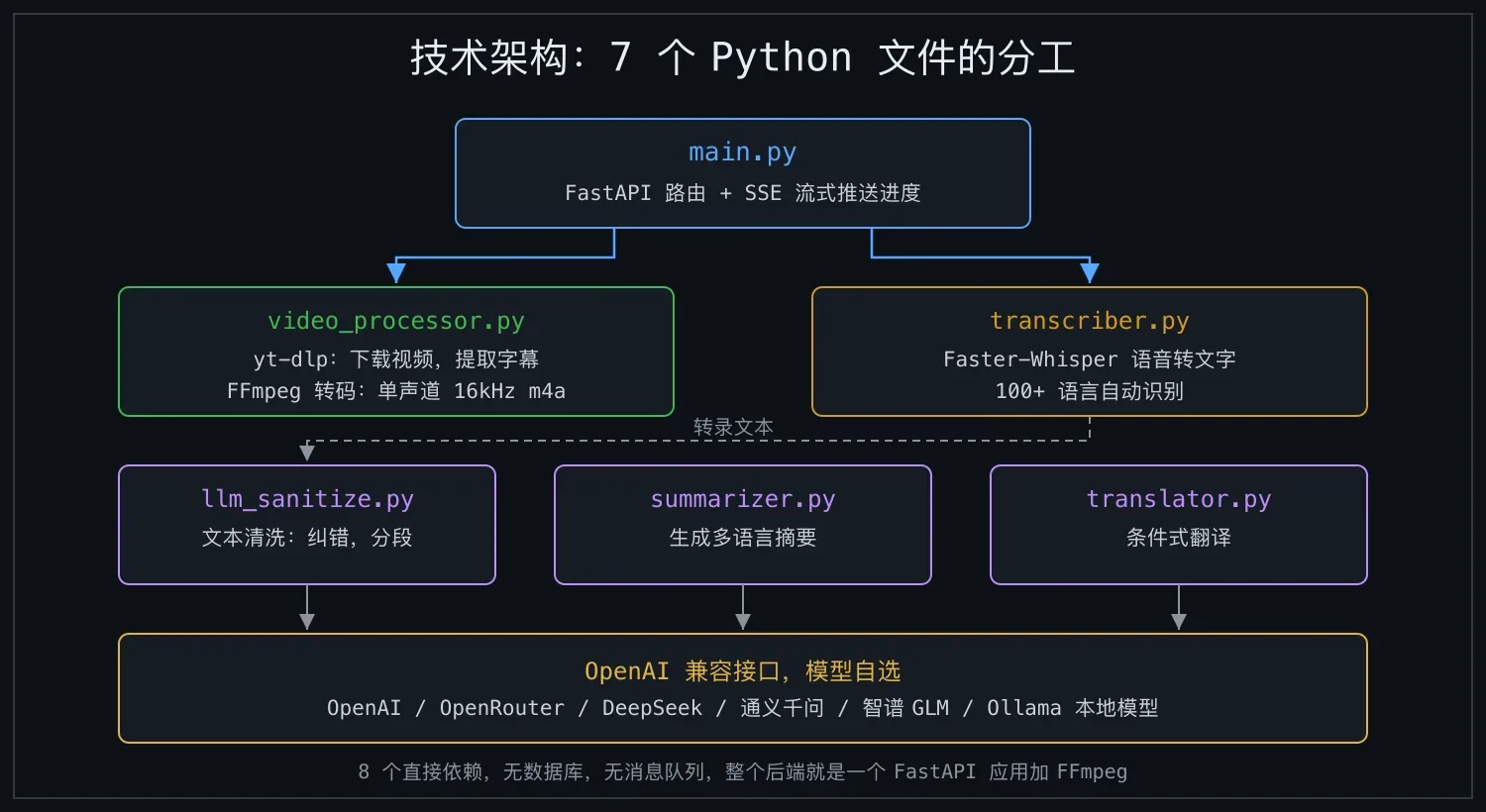This screenshot has height=812, width=1486.
Task: Click the "条件式翻译" description
Action: click(1178, 538)
